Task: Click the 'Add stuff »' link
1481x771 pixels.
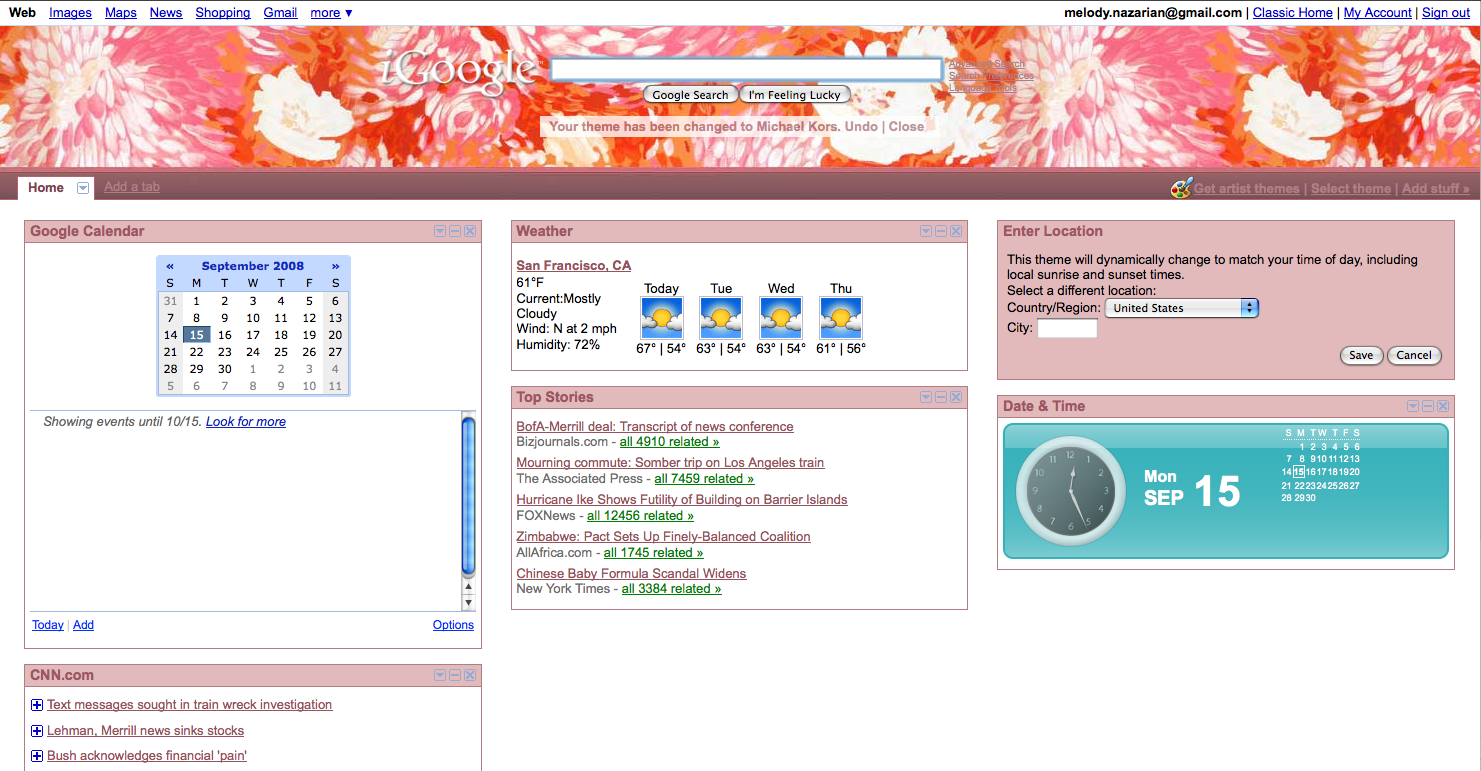Action: (x=1436, y=189)
